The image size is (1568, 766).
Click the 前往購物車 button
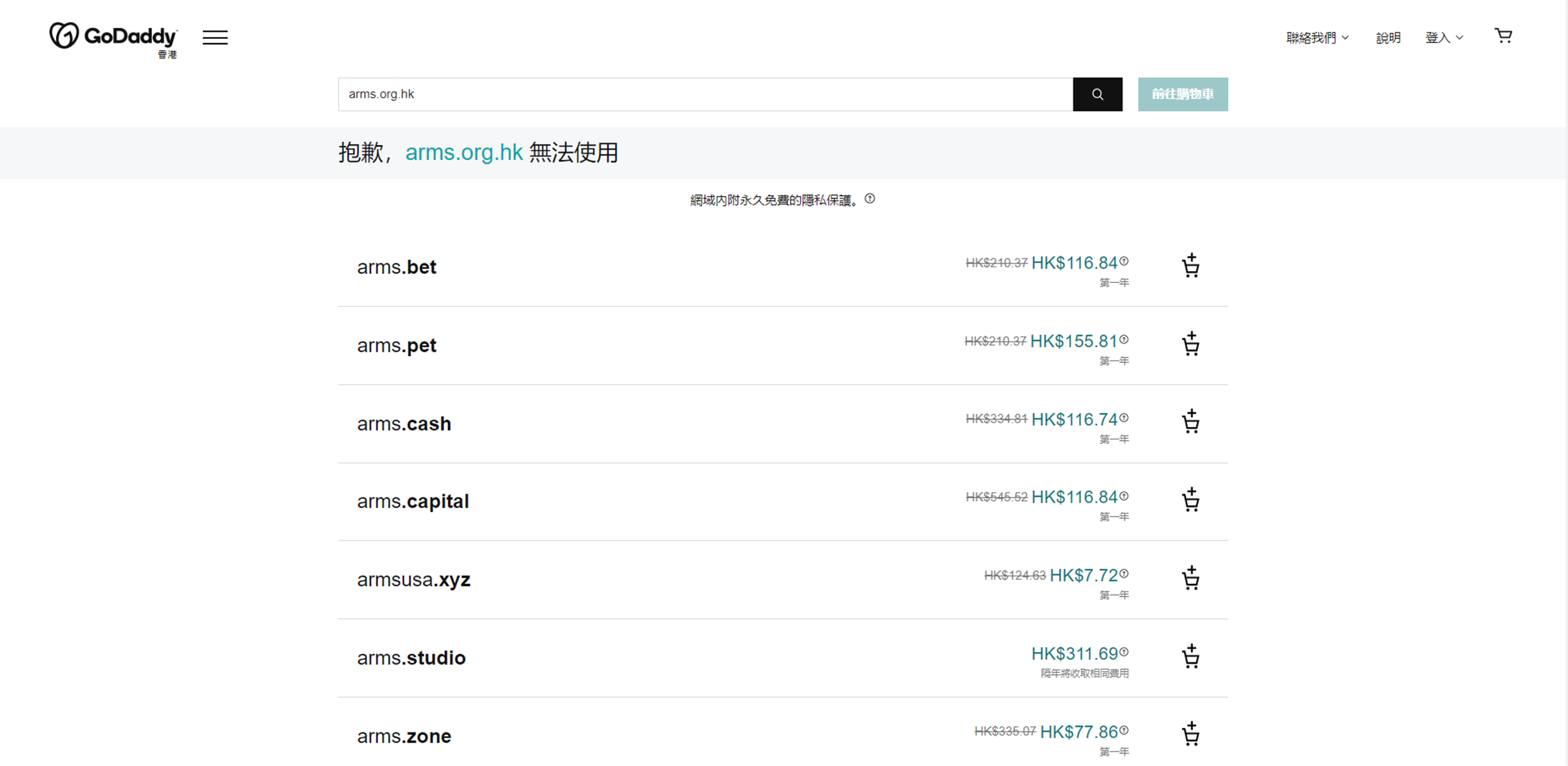coord(1183,94)
